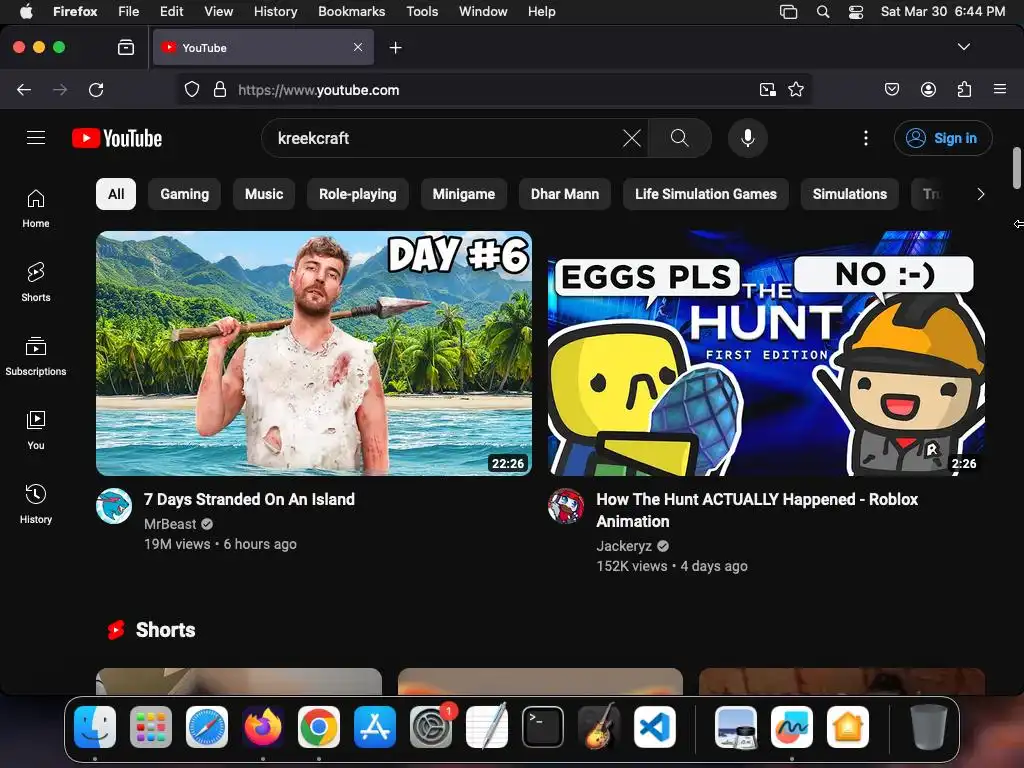Screen dimensions: 1024x768
Task: Select the Gaming filter chip
Action: pyautogui.click(x=185, y=194)
